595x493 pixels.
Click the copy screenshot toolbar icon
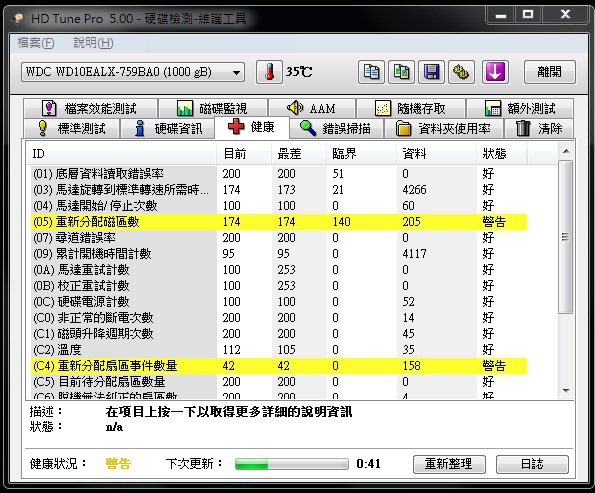(x=401, y=72)
